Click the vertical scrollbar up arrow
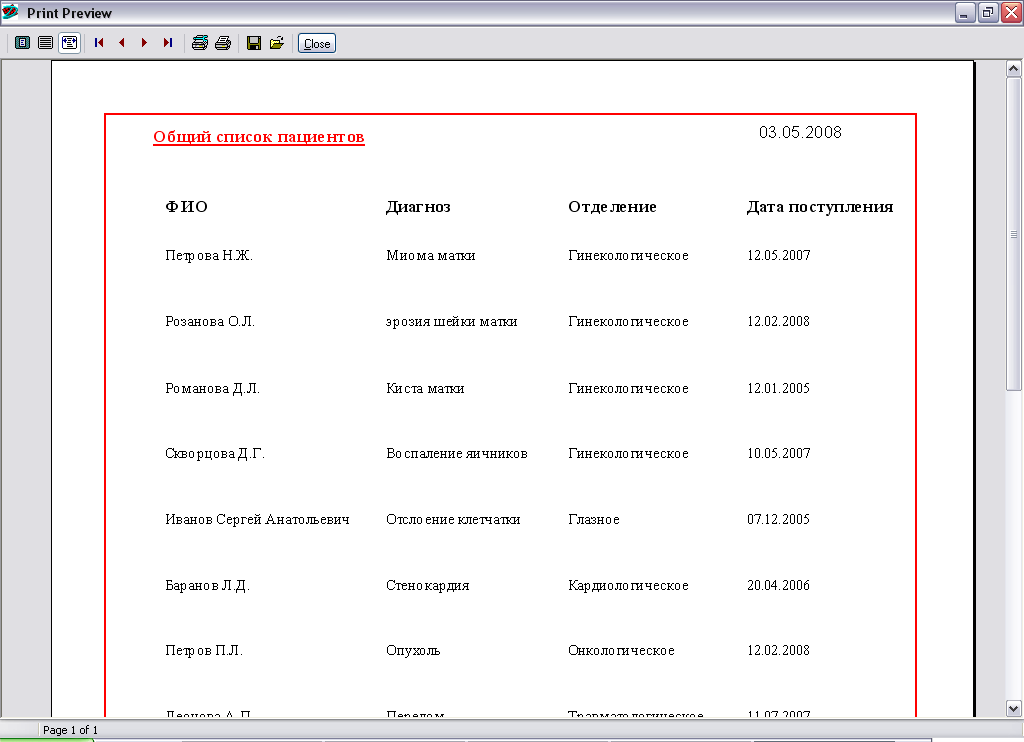The width and height of the screenshot is (1024, 742). [1014, 69]
